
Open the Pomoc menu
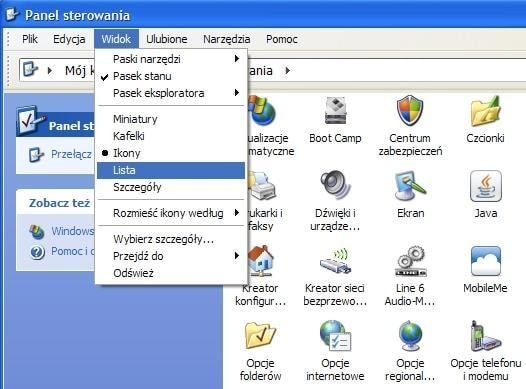[x=282, y=39]
